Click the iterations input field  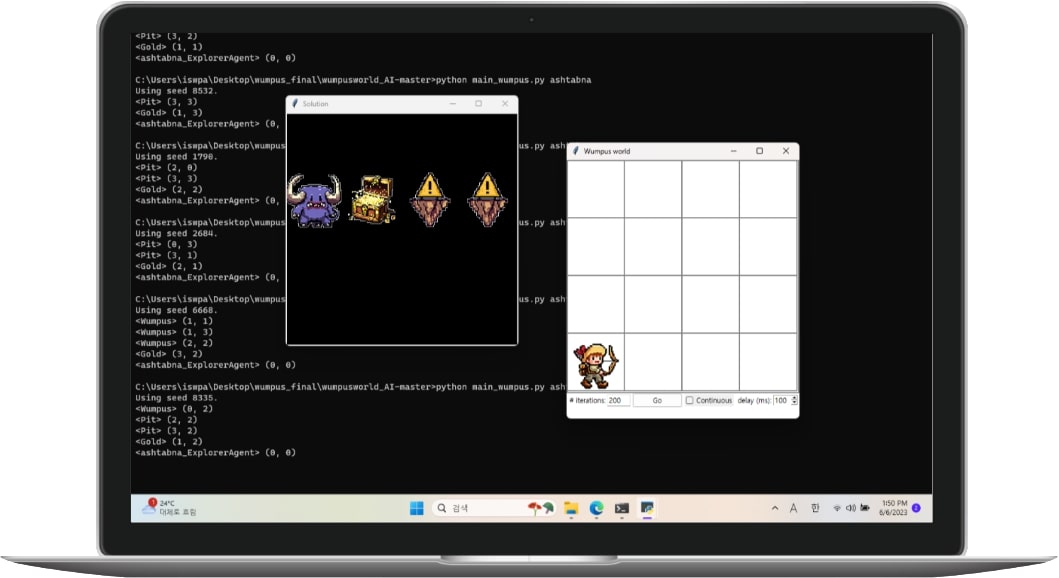618,400
